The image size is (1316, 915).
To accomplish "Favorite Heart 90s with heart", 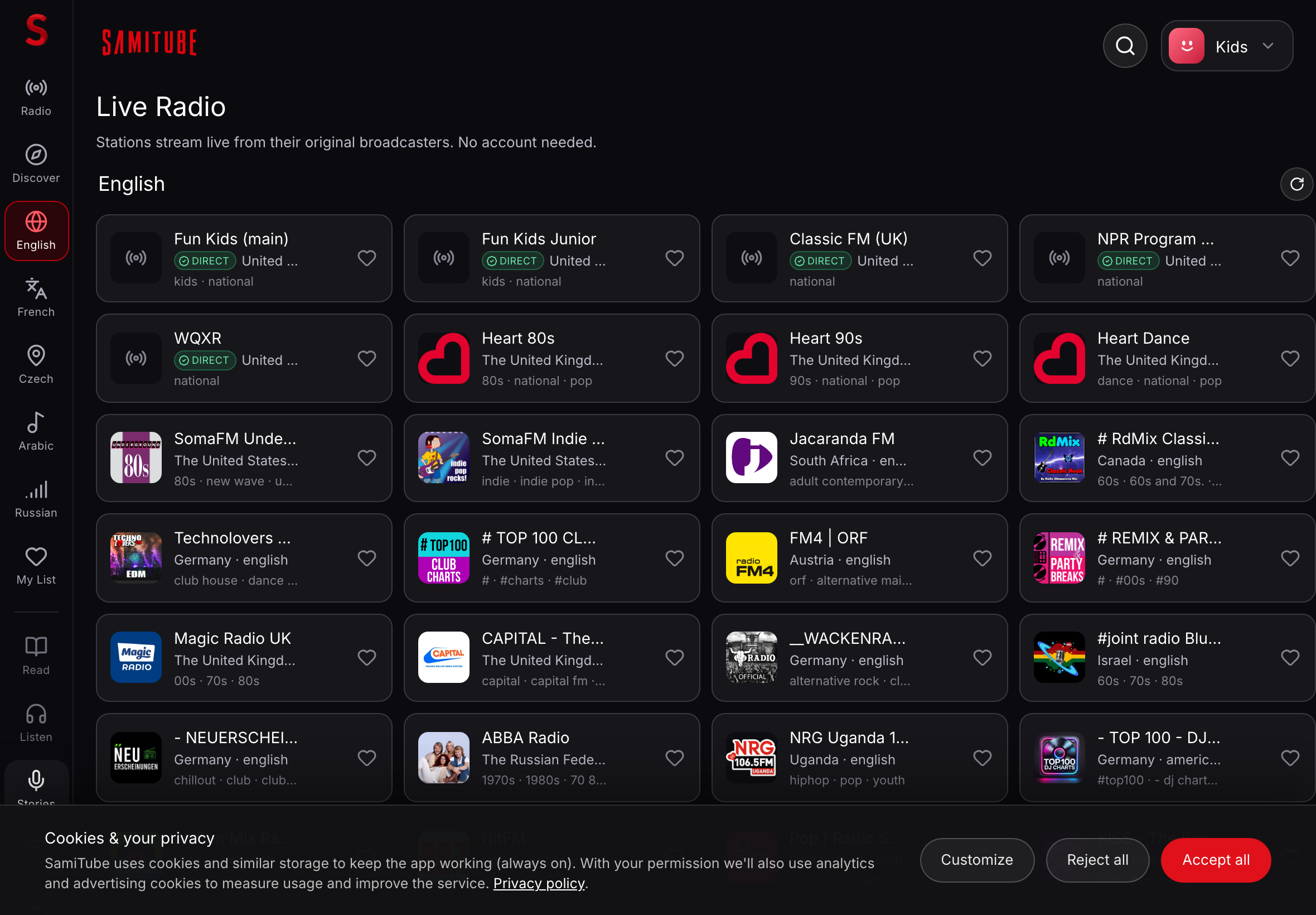I will 982,358.
